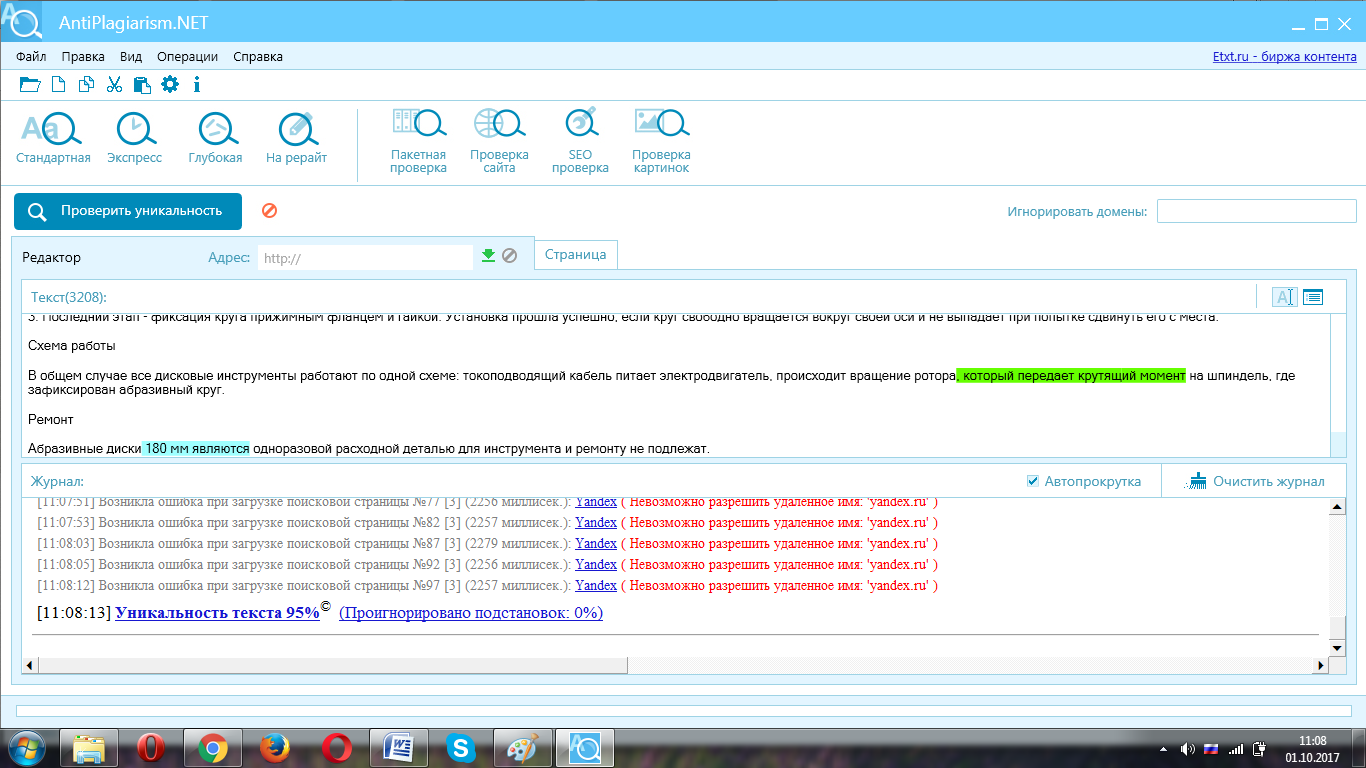Open SEO проверка tool
Screen dimensions: 1366x768
click(x=580, y=142)
